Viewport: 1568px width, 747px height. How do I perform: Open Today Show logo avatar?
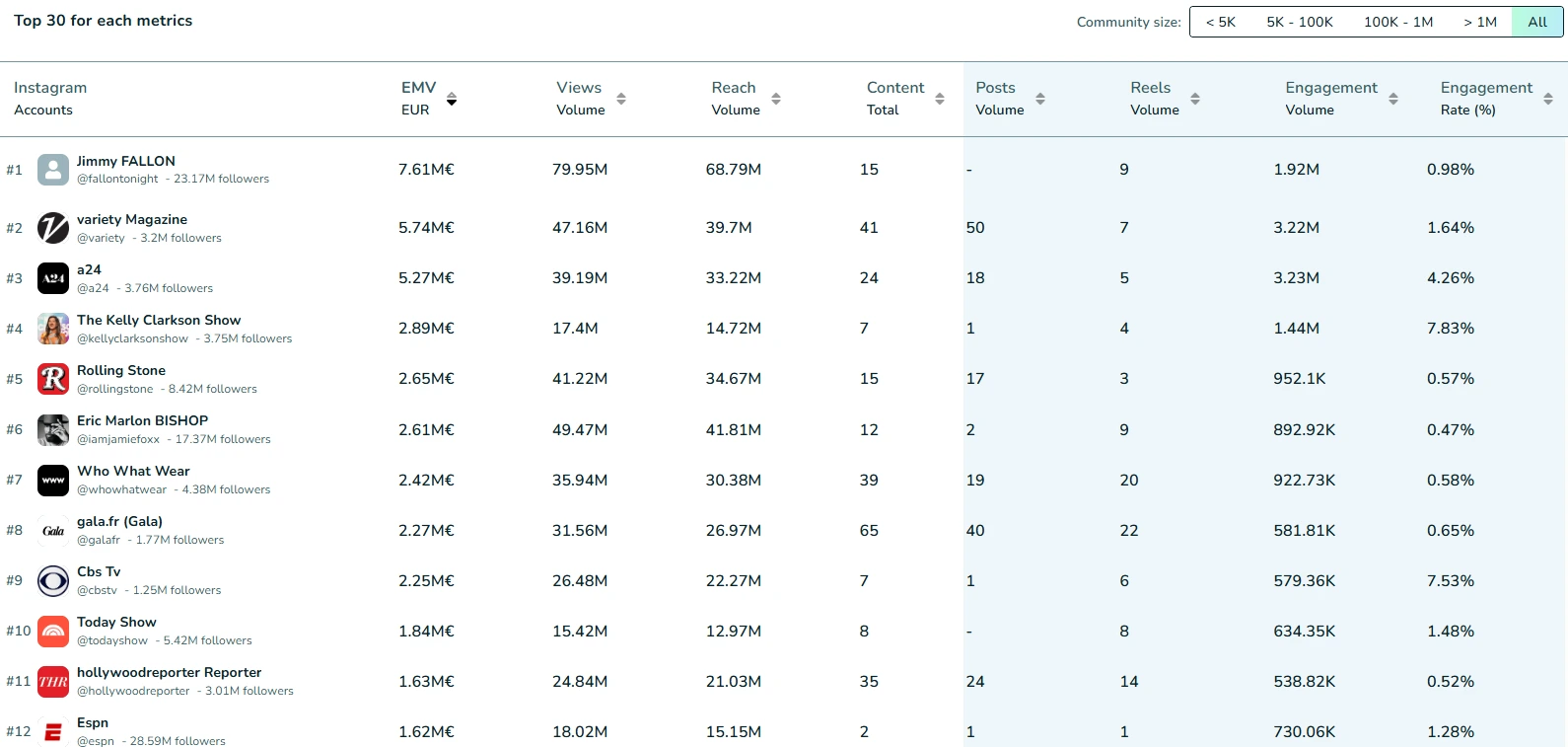point(53,632)
